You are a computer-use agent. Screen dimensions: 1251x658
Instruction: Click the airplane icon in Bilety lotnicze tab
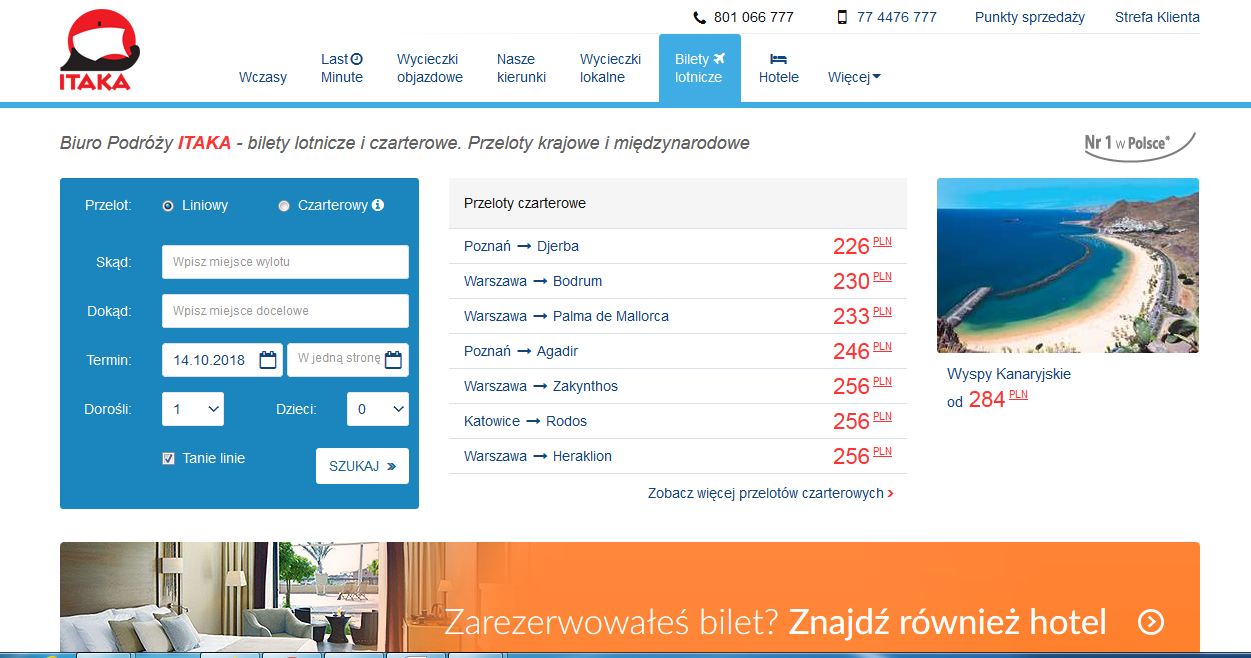[719, 59]
